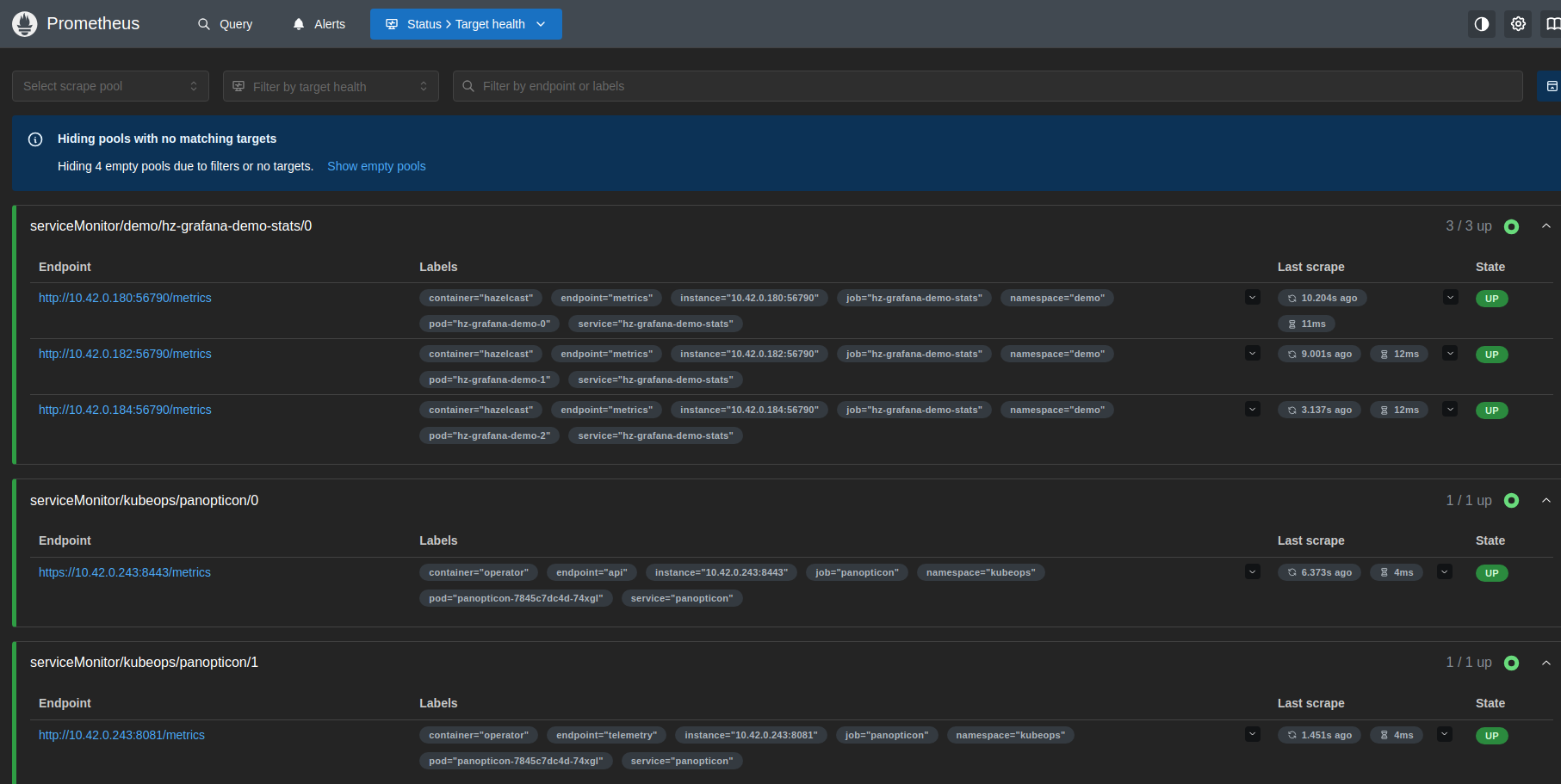Viewport: 1561px width, 784px height.
Task: Click the "Hiding pools with no matching targets" heading
Action: (x=167, y=139)
